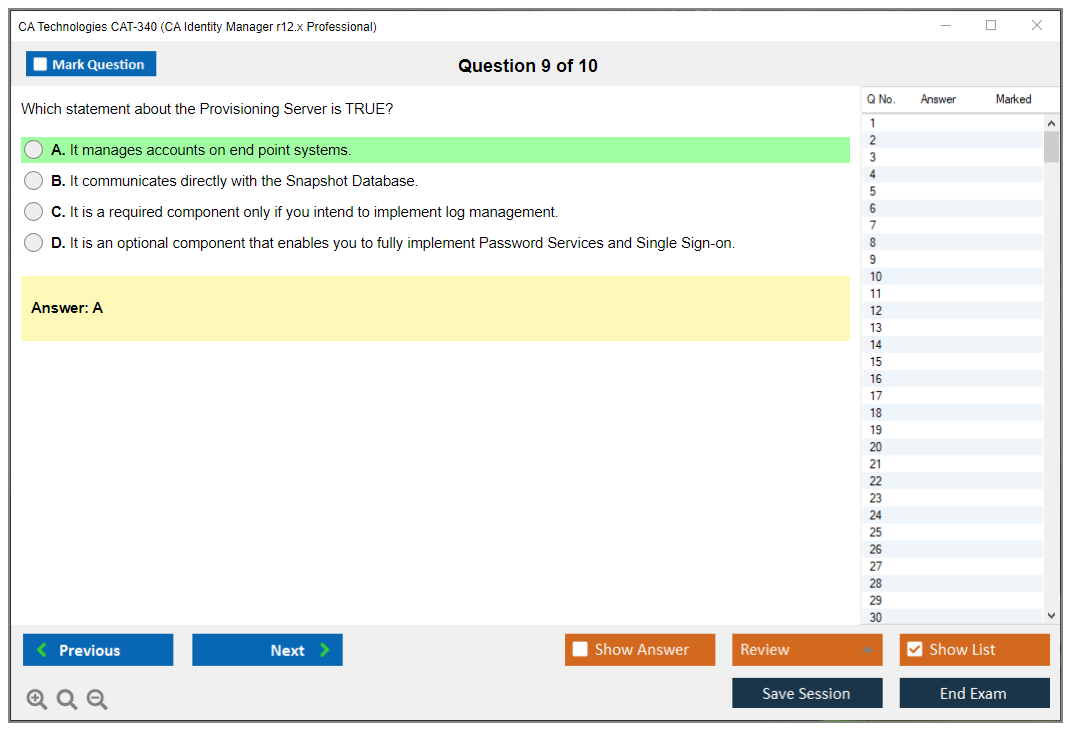Screen dimensions: 1075x735
Task: Go to the Next question
Action: pos(267,650)
